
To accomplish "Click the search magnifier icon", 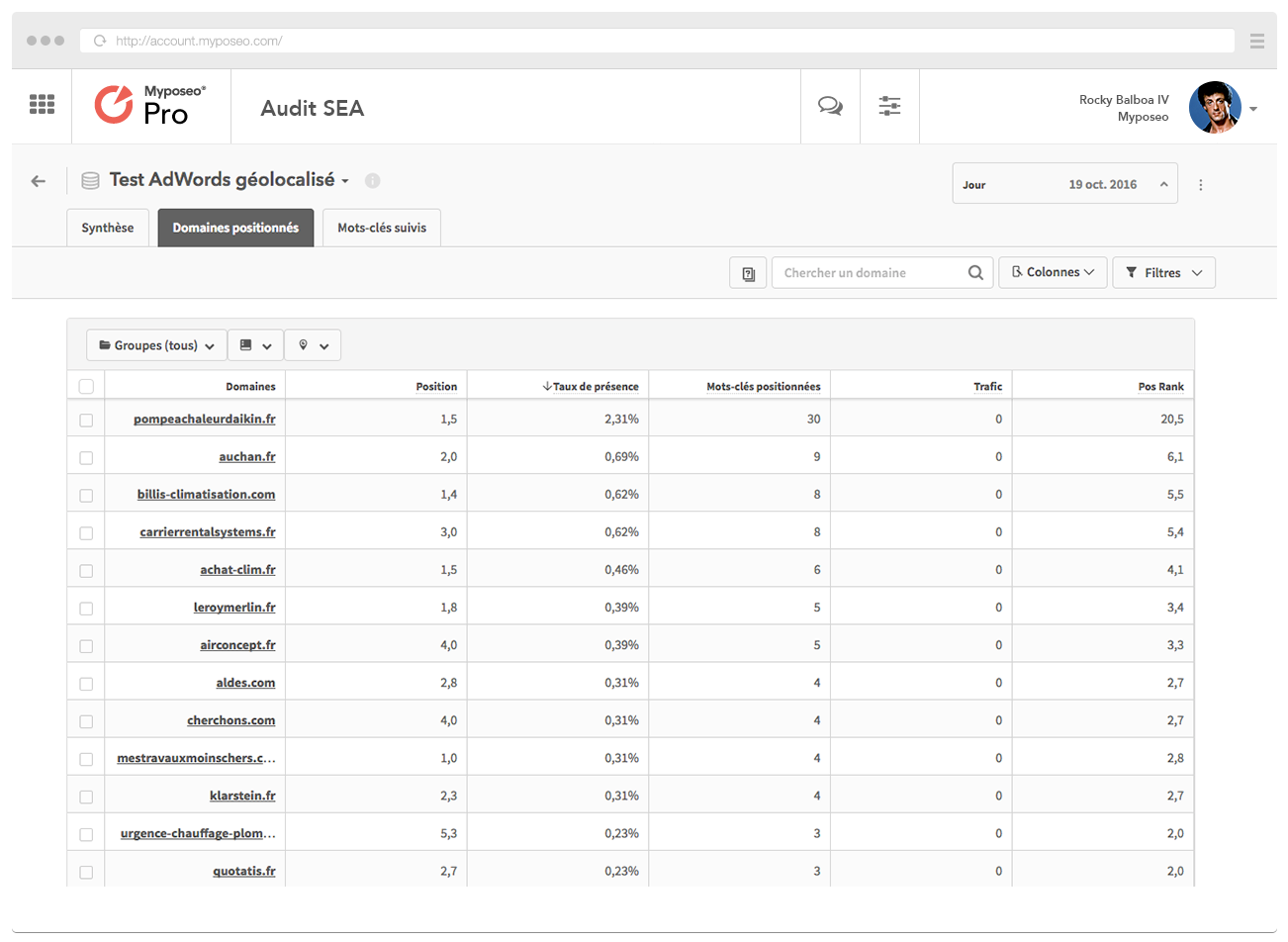I will (x=975, y=273).
